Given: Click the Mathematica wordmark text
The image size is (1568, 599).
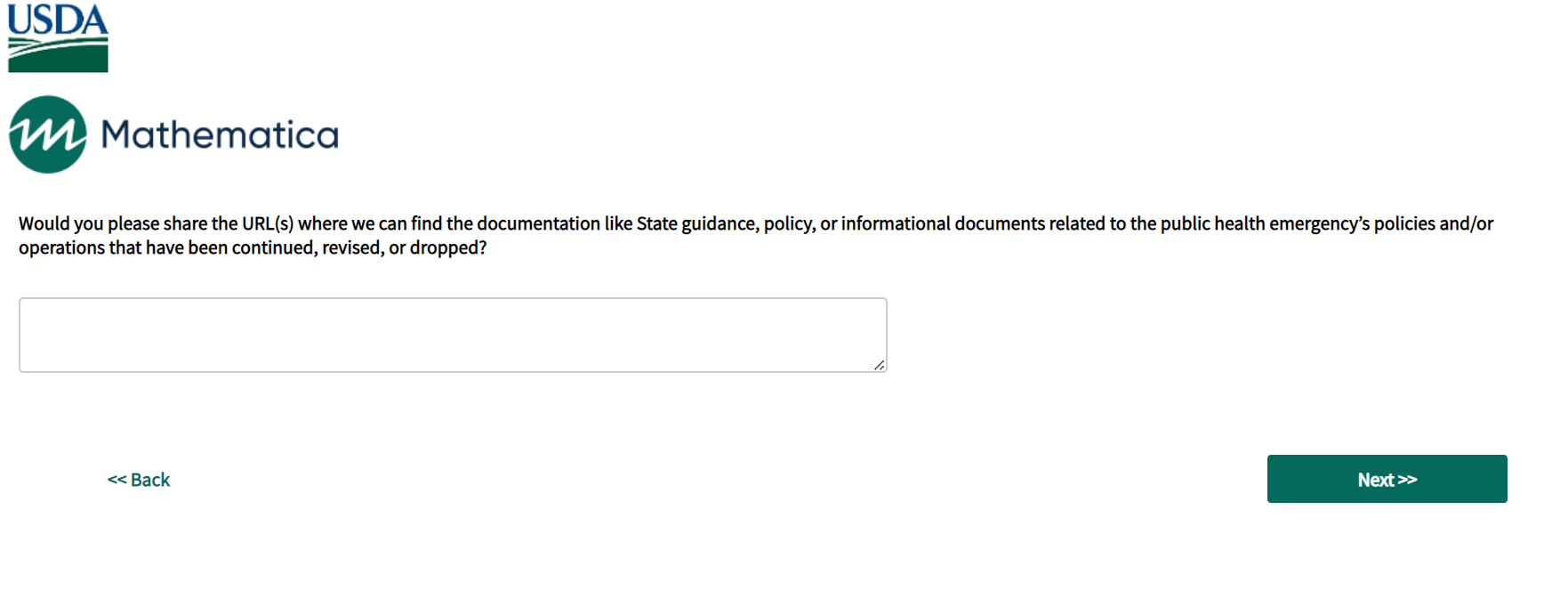Looking at the screenshot, I should (220, 135).
